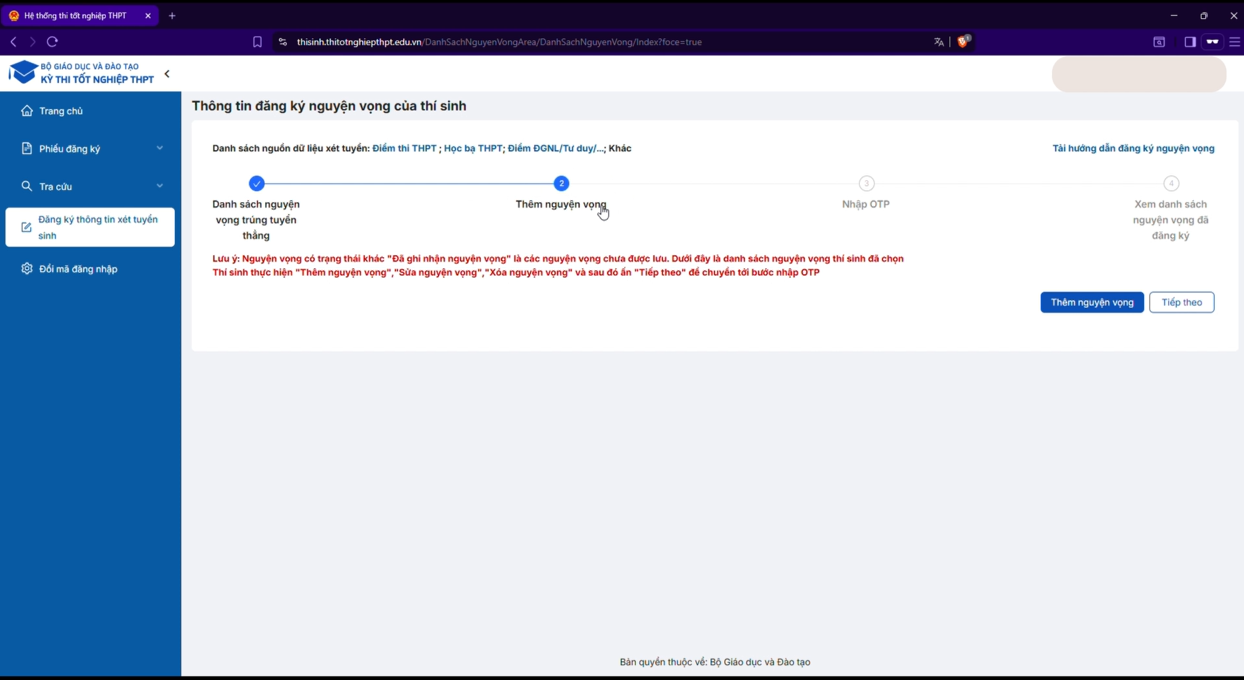Image resolution: width=1244 pixels, height=680 pixels.
Task: Open a new browser tab
Action: tap(172, 16)
